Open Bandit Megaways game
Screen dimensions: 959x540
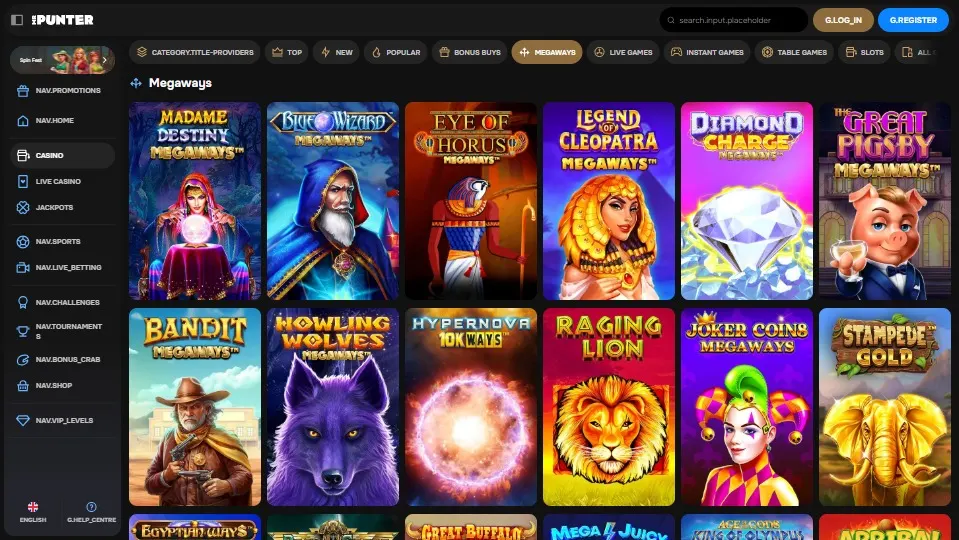pyautogui.click(x=194, y=407)
